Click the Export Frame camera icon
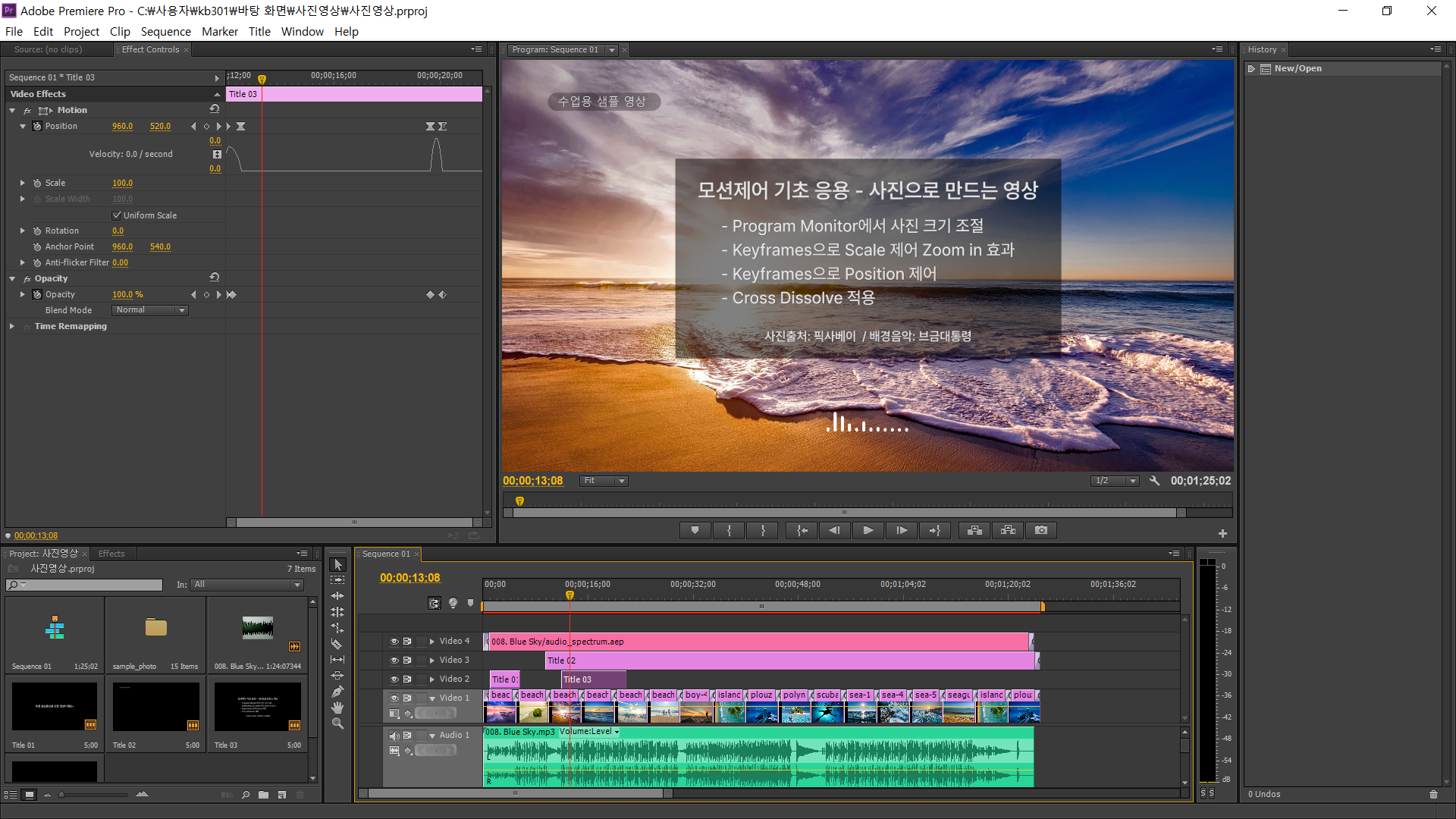 [1041, 530]
